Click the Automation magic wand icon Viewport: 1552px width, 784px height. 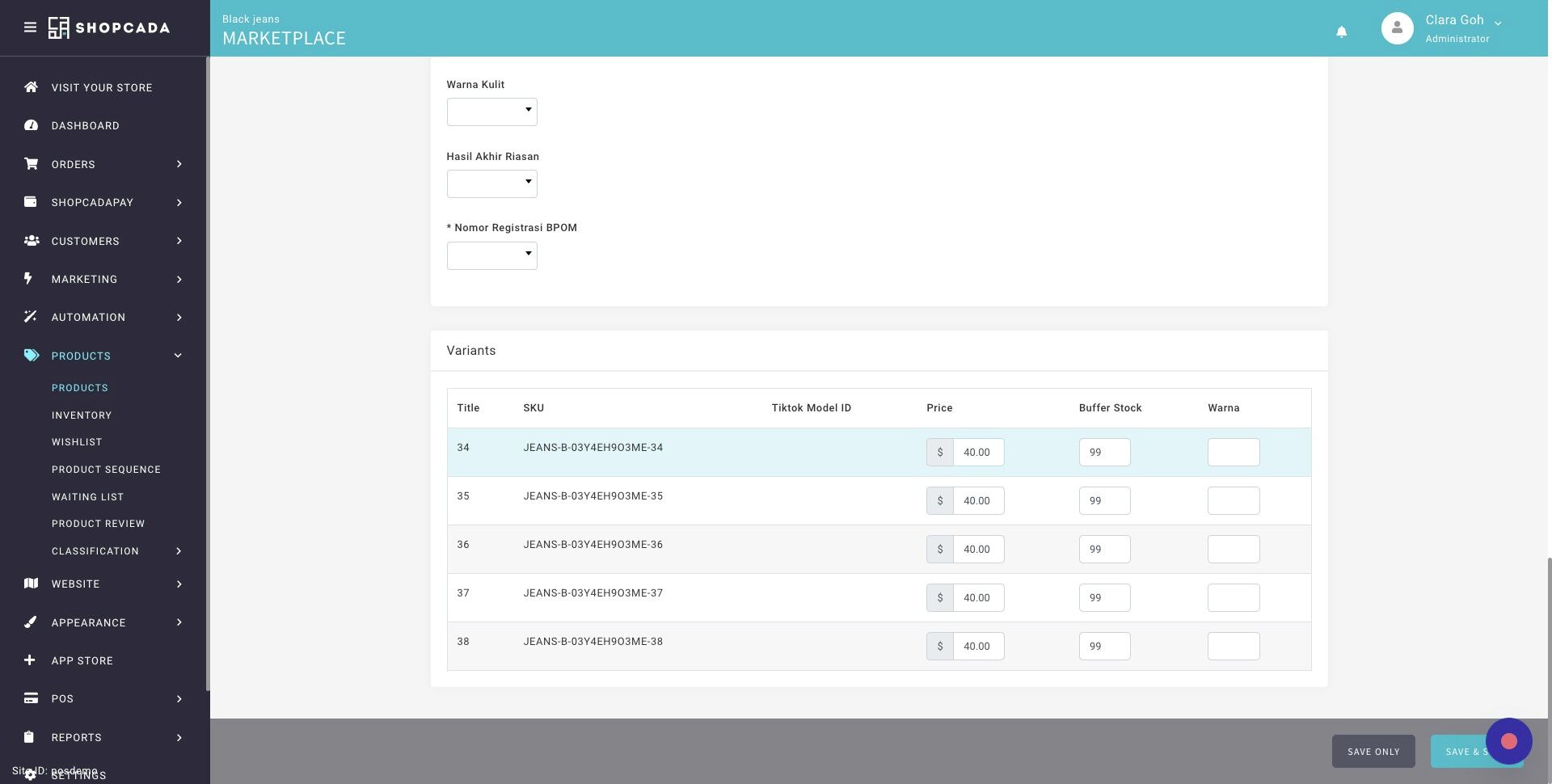pyautogui.click(x=31, y=317)
